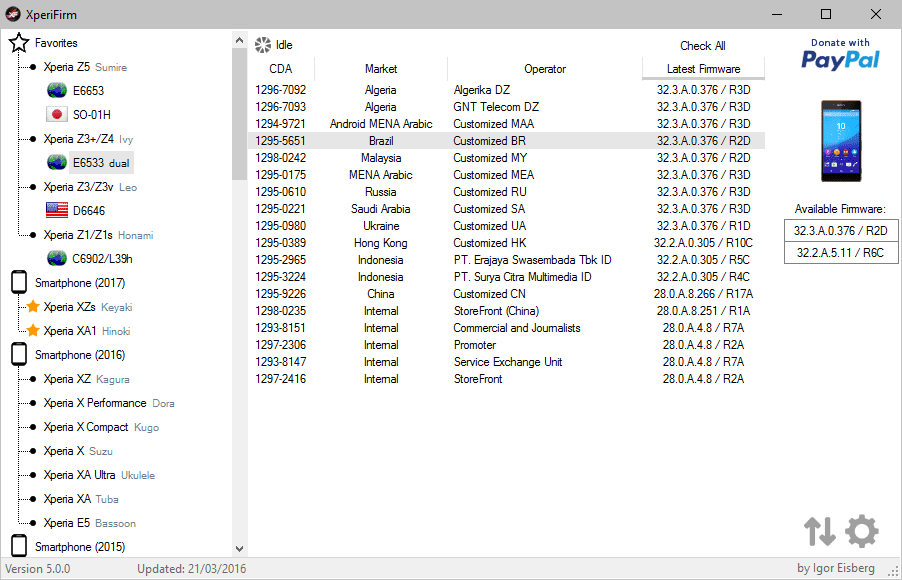Select StoreFront (China) row
Viewport: 902px width, 580px height.
click(506, 311)
